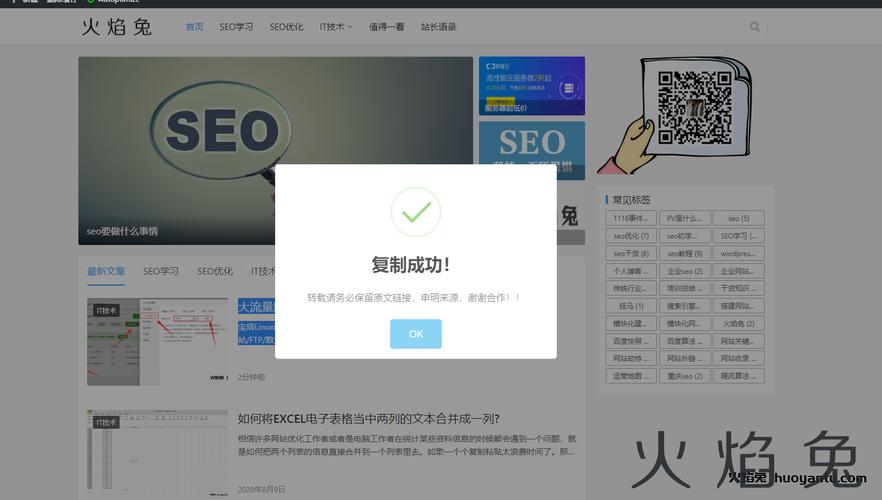Viewport: 882px width, 500px height.
Task: Click tag 挂马 (1)
Action: 631,305
